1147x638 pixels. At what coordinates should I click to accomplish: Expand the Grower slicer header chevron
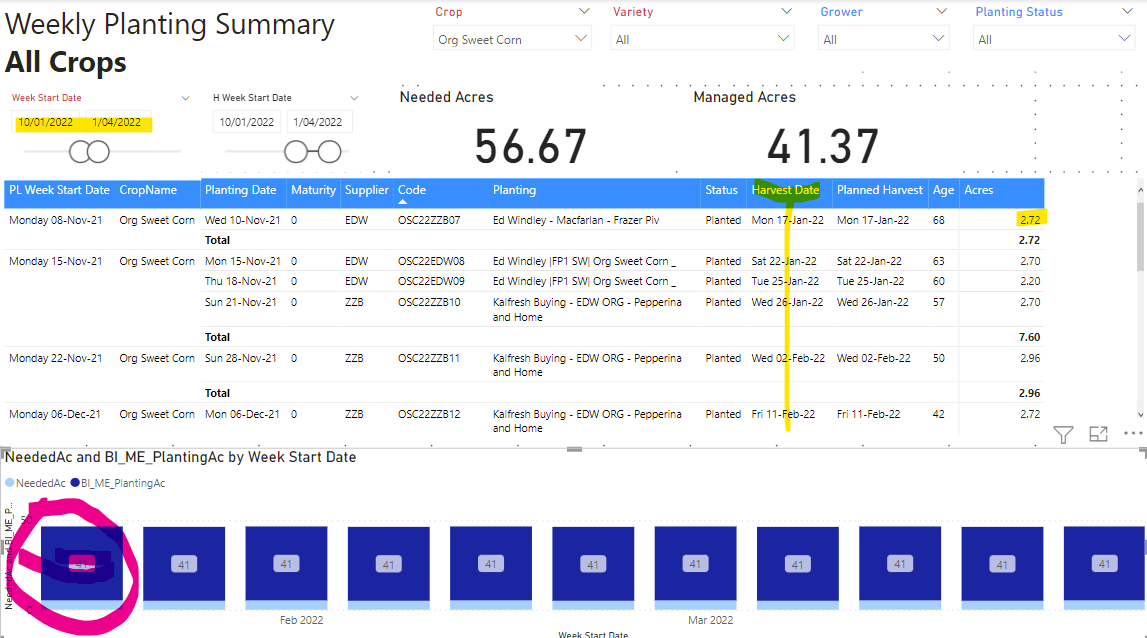point(941,11)
